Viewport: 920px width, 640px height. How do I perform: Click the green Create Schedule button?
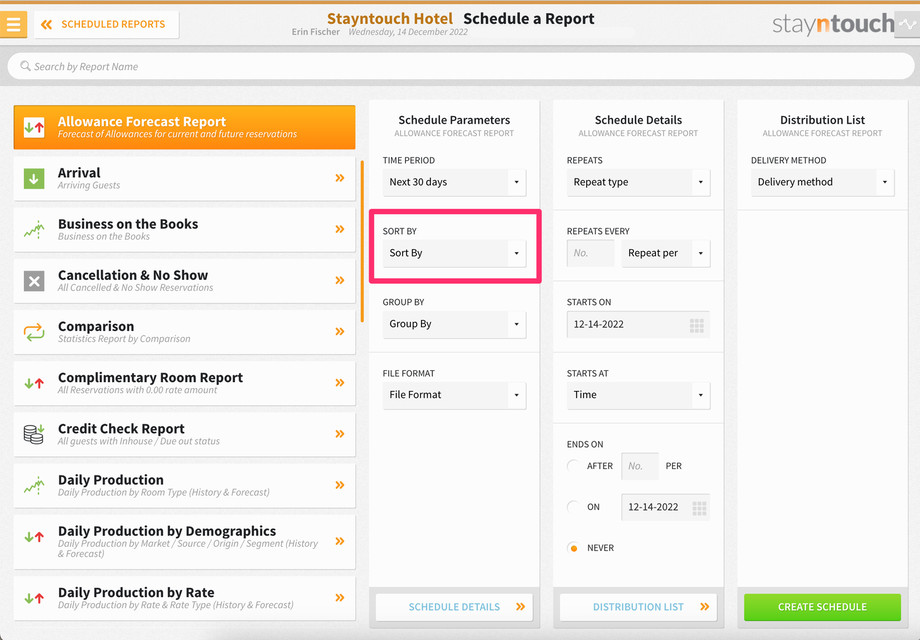click(823, 607)
